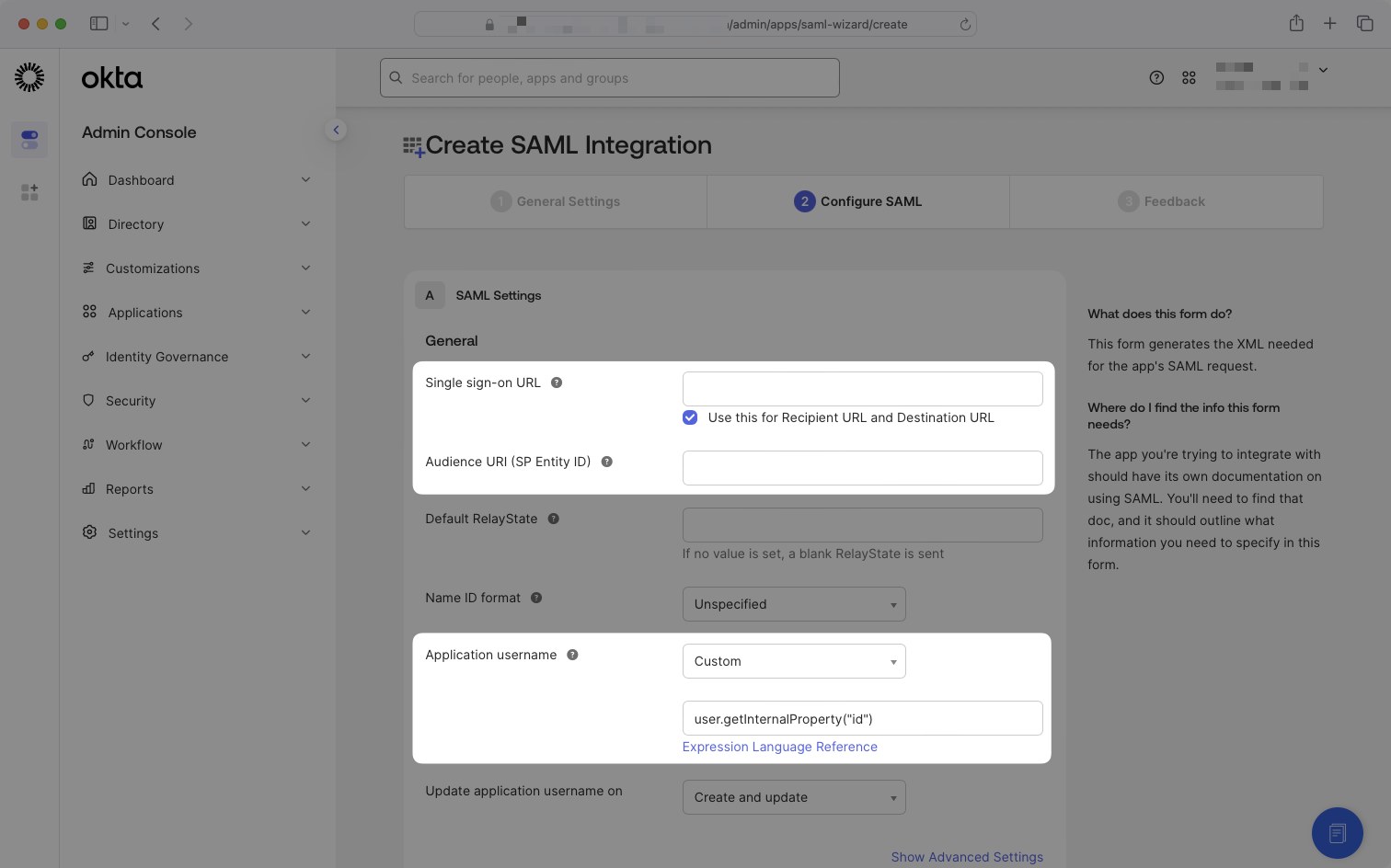
Task: Go back with the browser back arrow
Action: click(x=155, y=24)
